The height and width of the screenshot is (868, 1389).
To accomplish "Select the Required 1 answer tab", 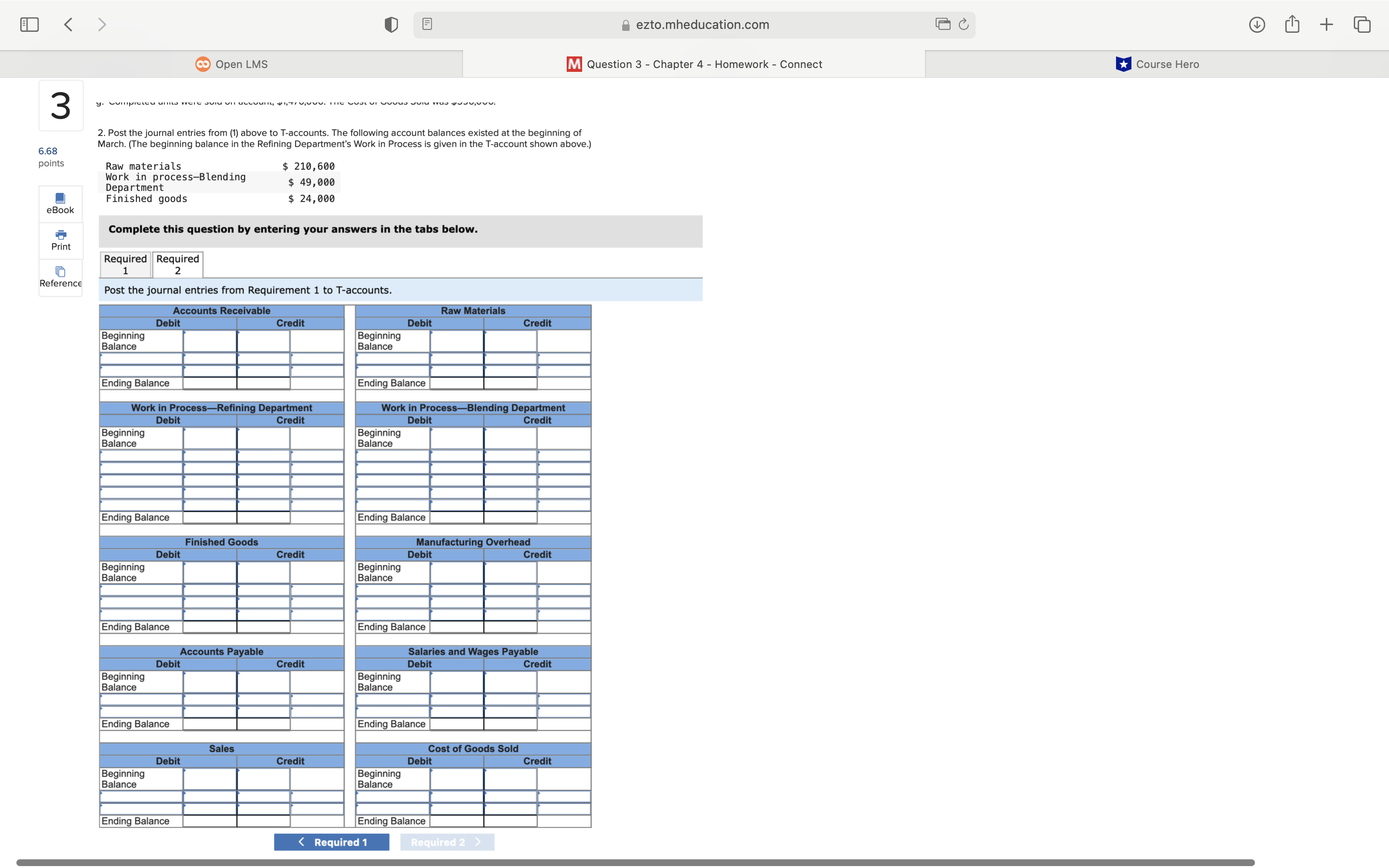I will (125, 265).
